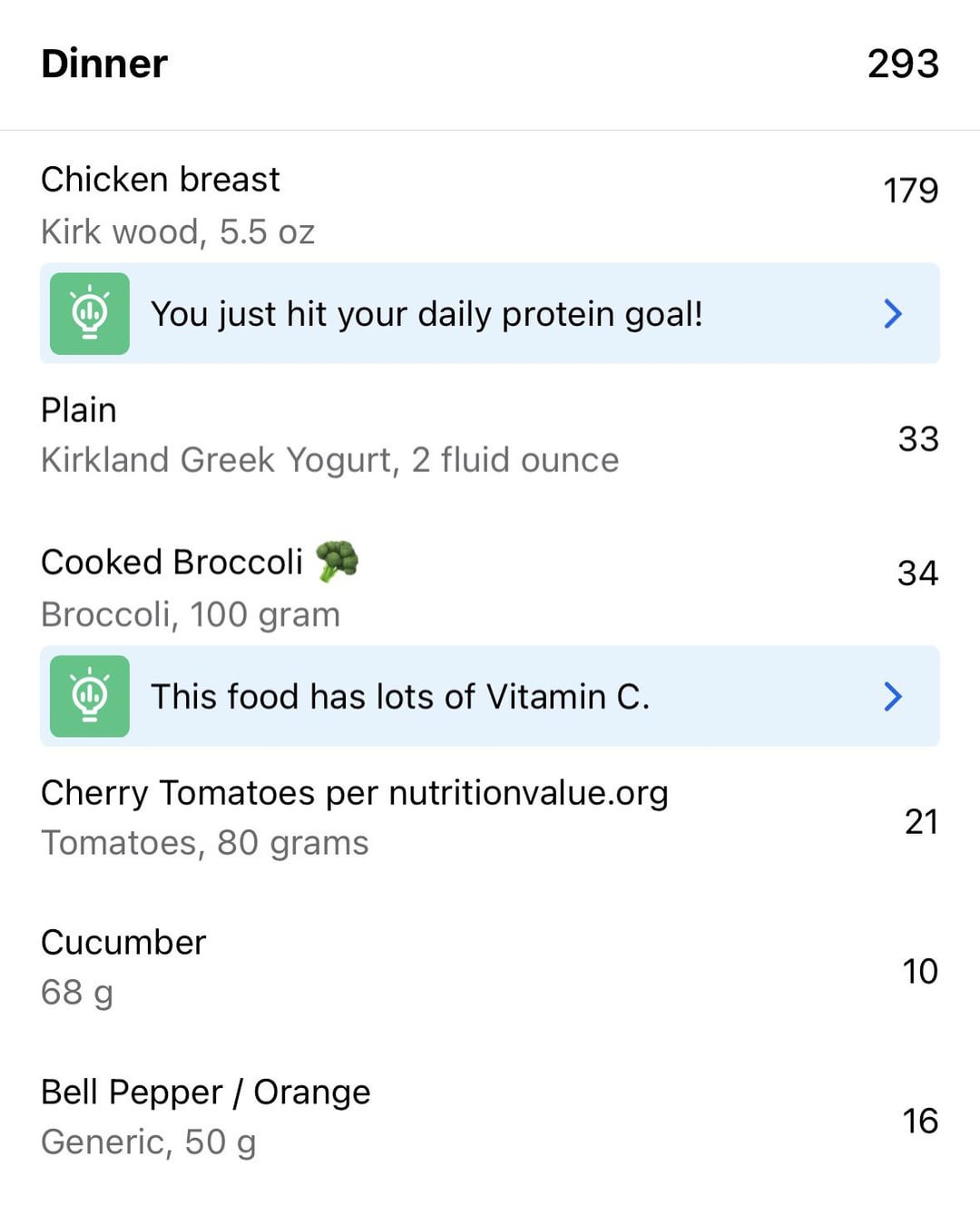Tap the broccoli emoji next to Cooked Broccoli
Screen dimensions: 980x1216
(x=337, y=562)
